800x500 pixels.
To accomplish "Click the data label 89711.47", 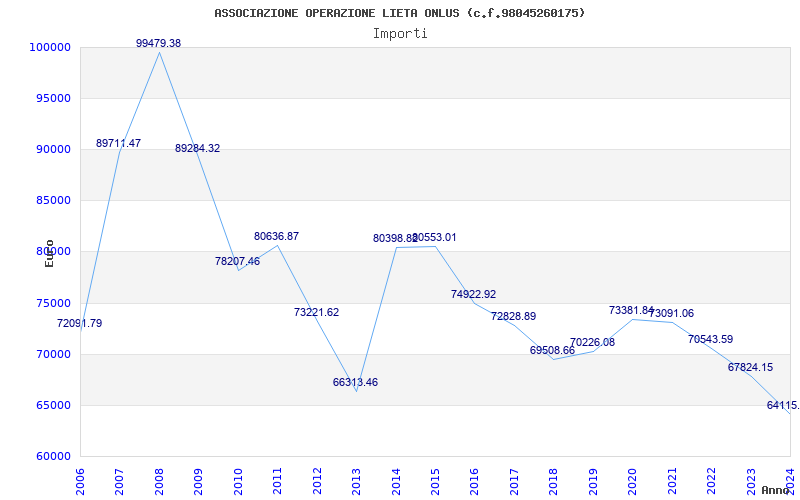I will click(118, 143).
